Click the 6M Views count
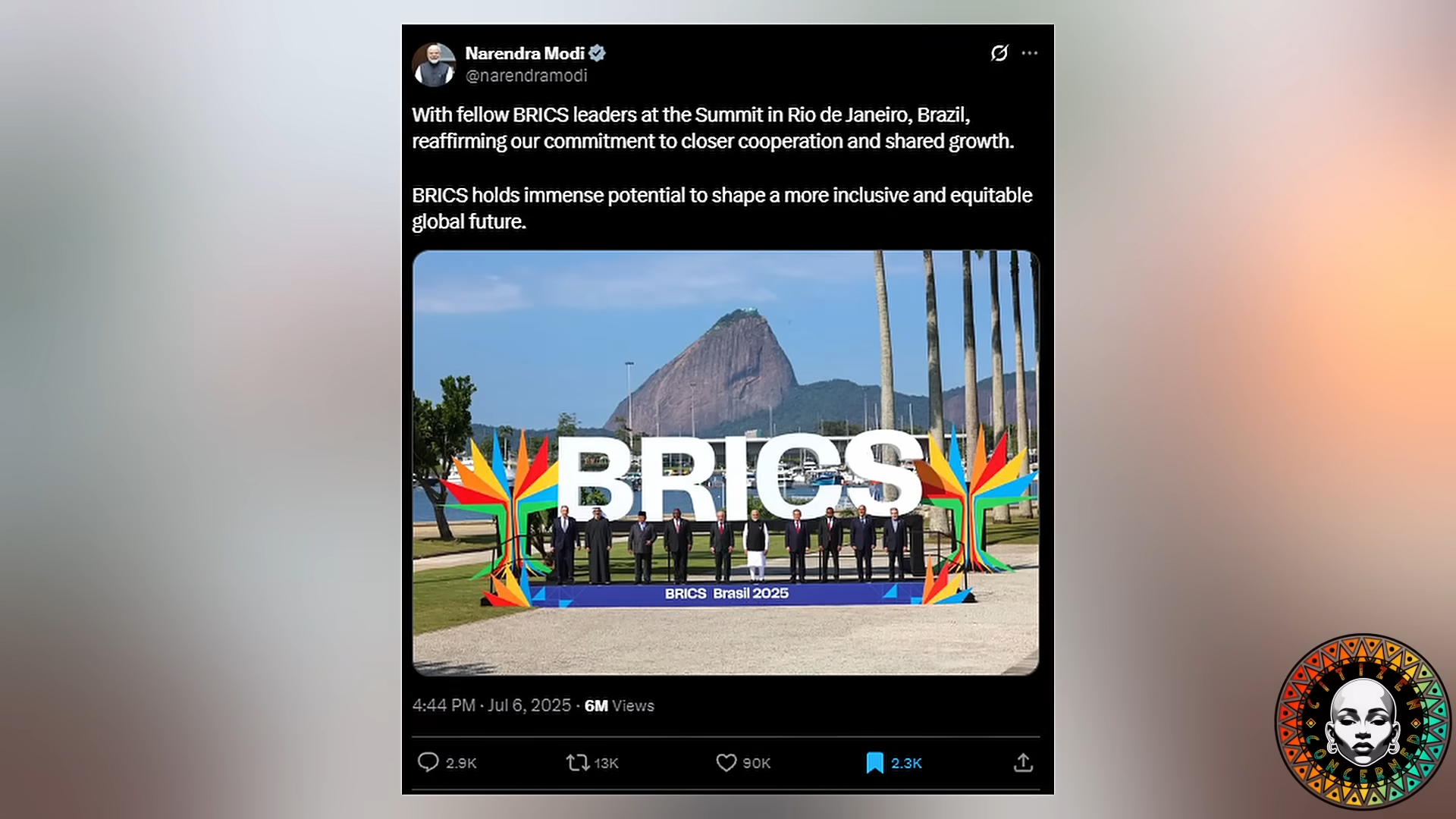This screenshot has width=1456, height=819. point(619,705)
